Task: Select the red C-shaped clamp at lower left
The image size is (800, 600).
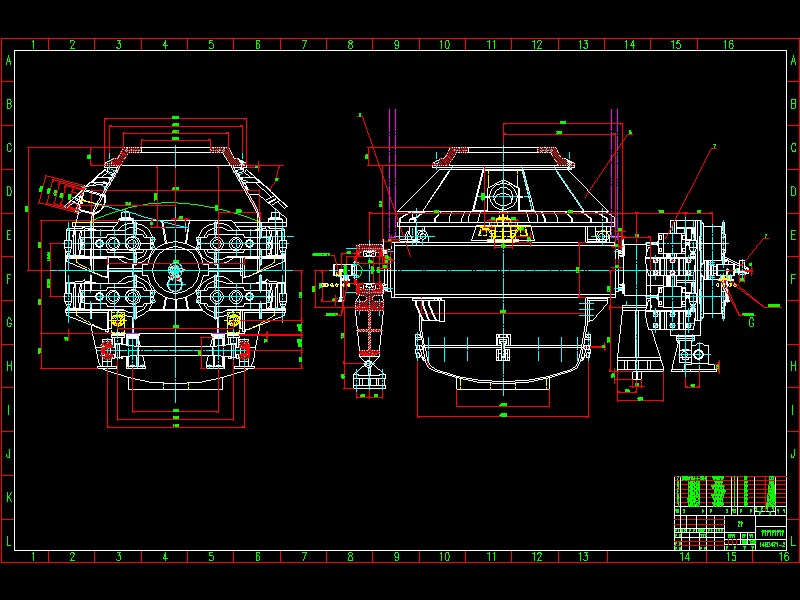Action: (107, 350)
